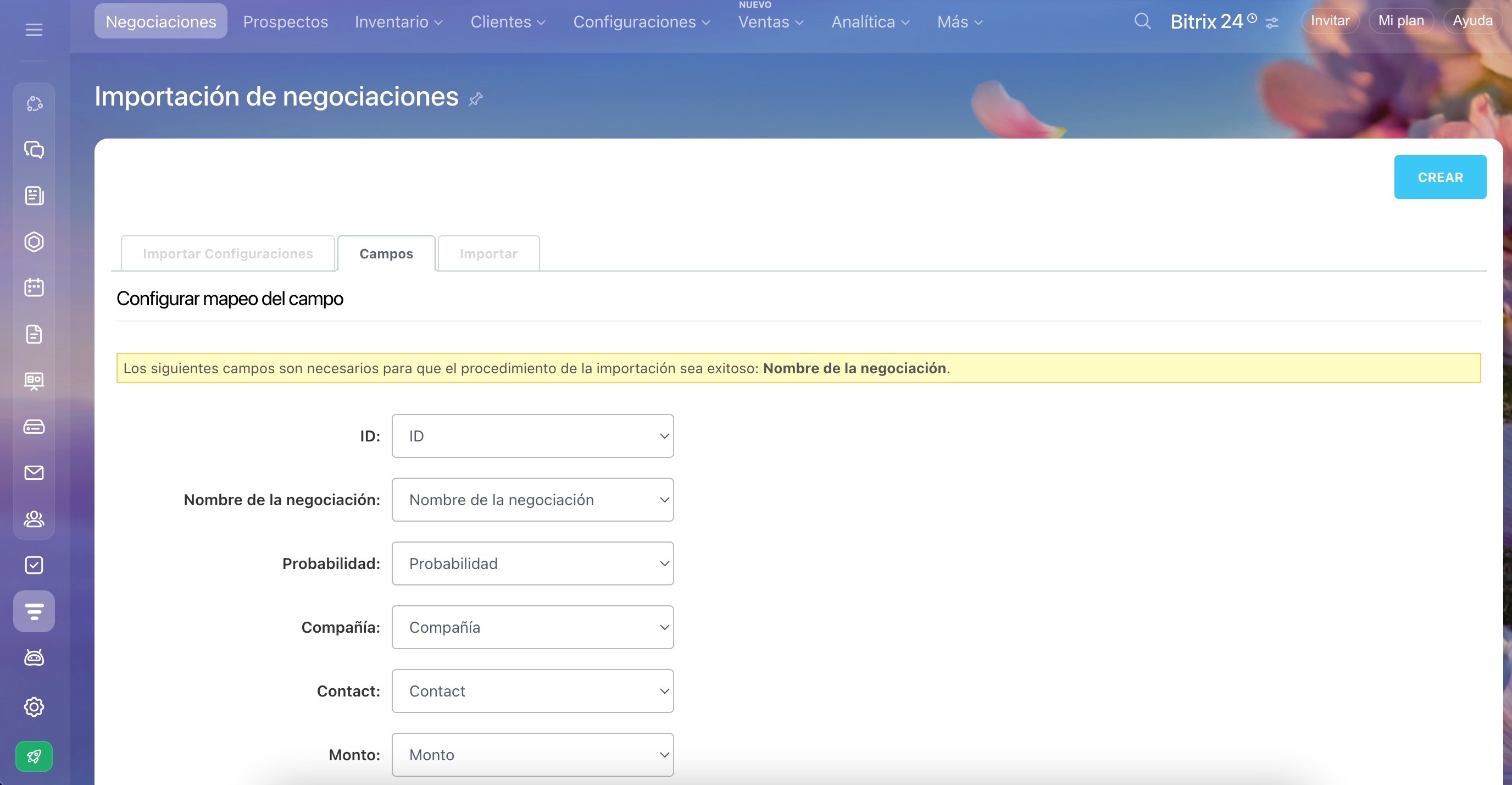This screenshot has width=1512, height=785.
Task: Click the Invitar button
Action: (x=1330, y=21)
